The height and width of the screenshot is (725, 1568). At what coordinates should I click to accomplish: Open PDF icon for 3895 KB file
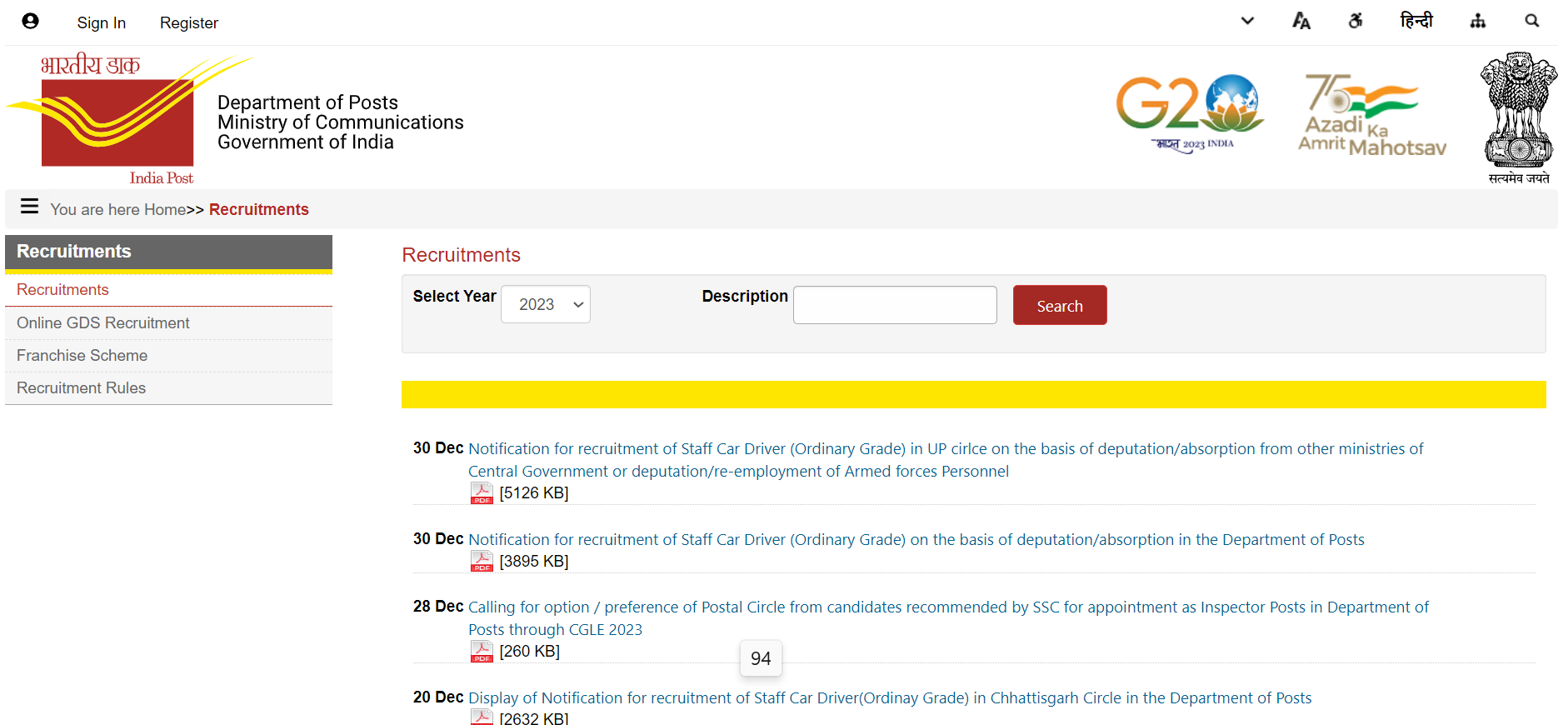[482, 562]
